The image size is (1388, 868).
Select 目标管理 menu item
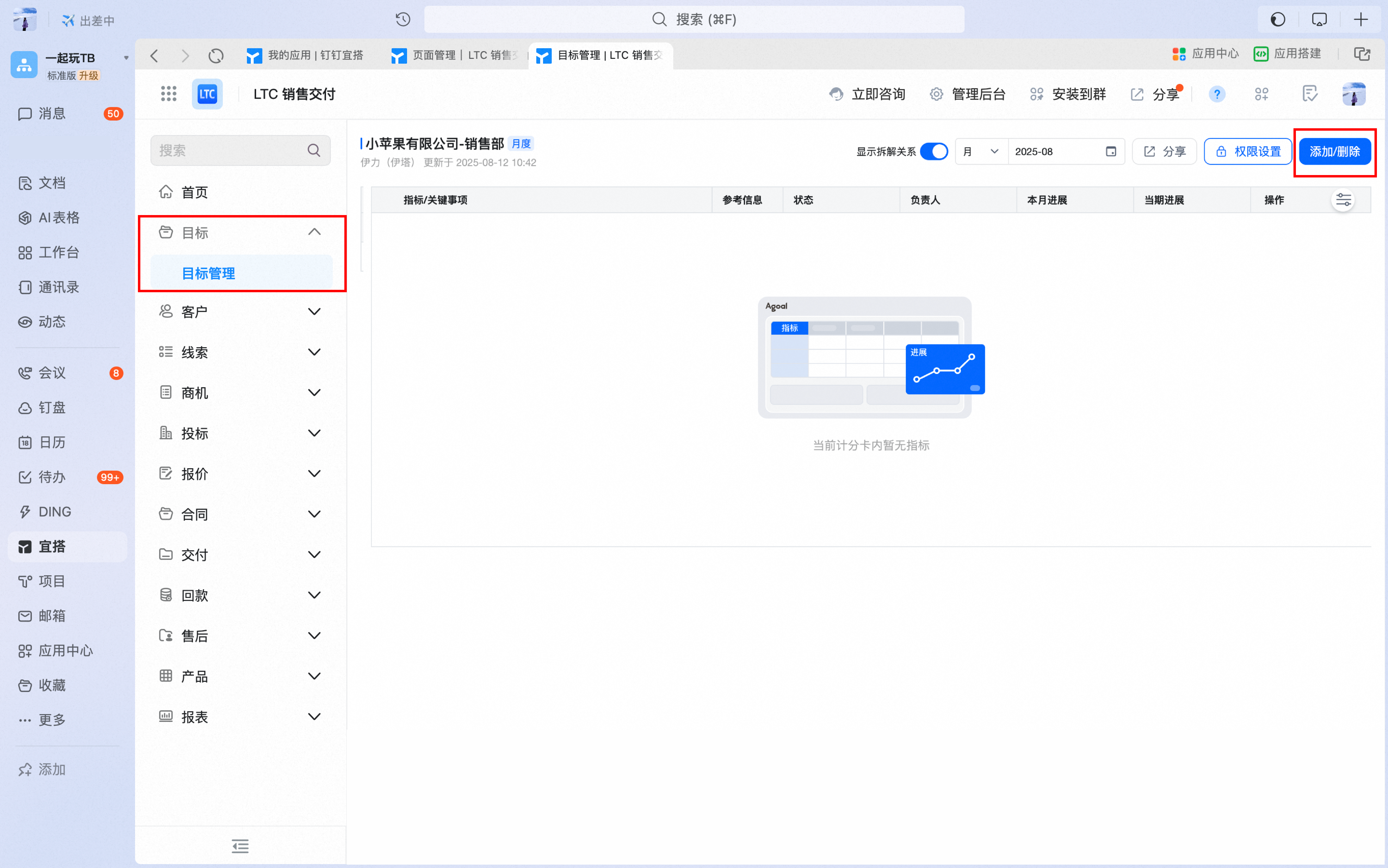pos(241,273)
